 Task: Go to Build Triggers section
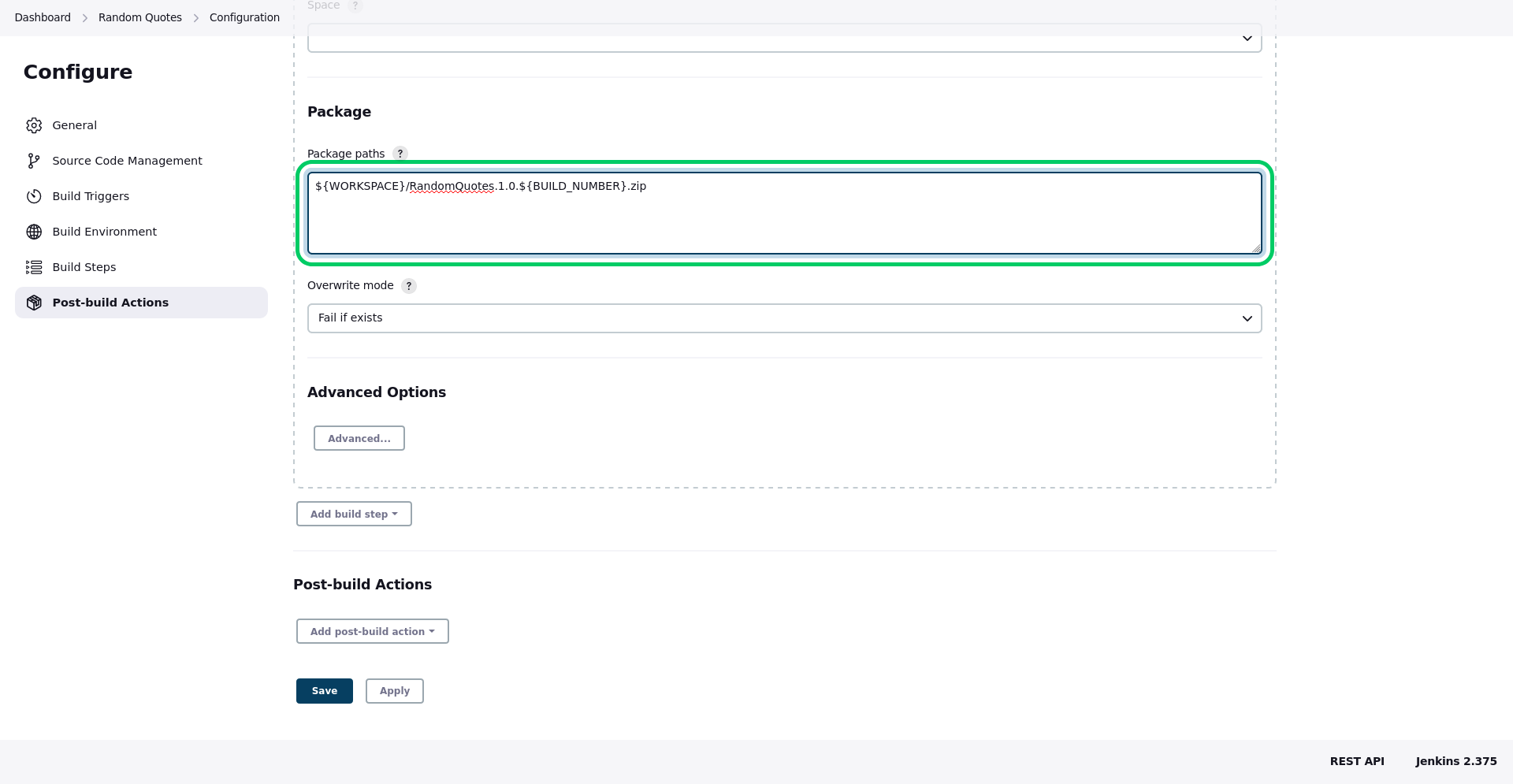click(141, 196)
